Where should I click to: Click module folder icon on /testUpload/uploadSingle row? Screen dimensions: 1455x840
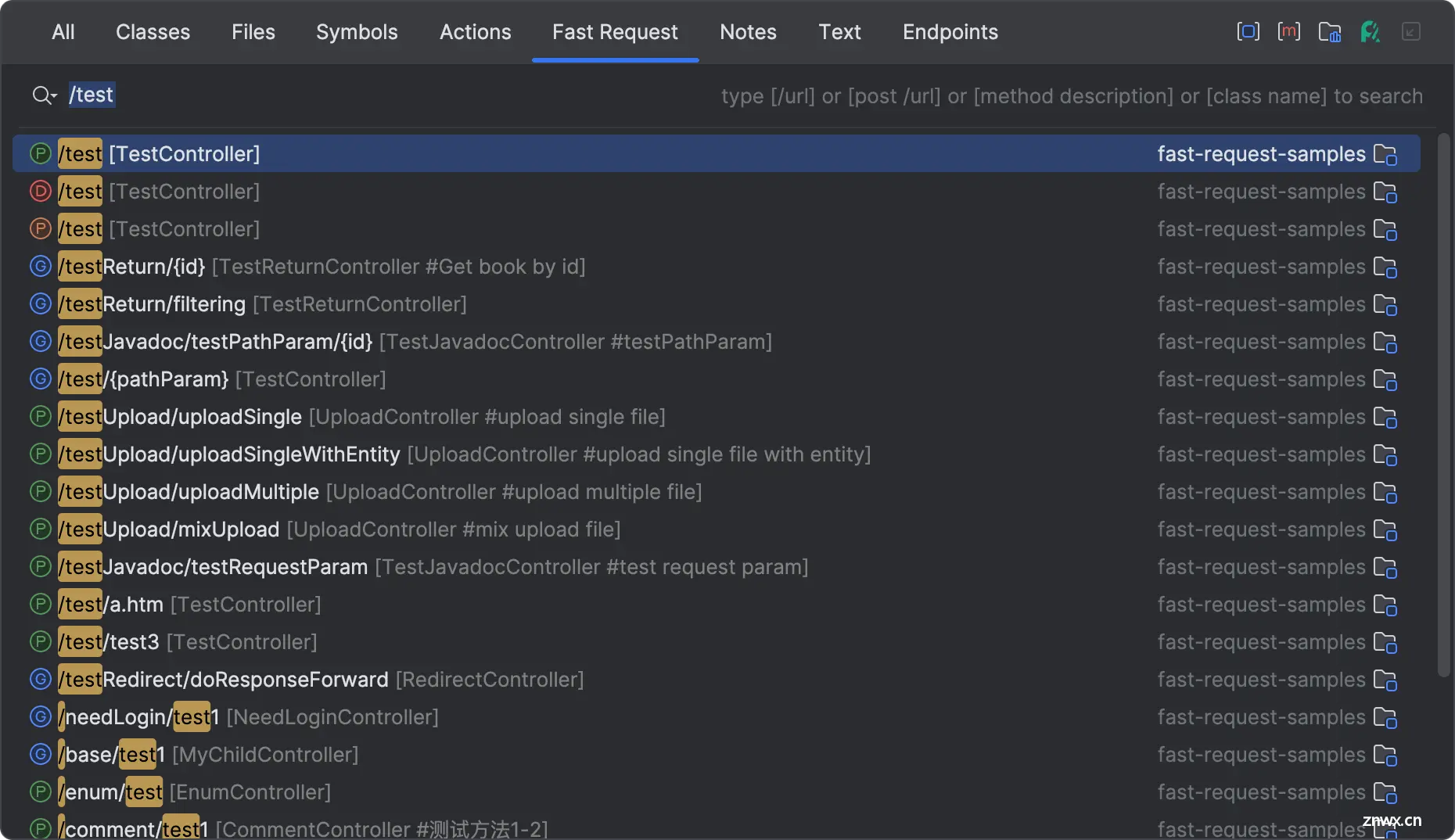click(x=1385, y=417)
